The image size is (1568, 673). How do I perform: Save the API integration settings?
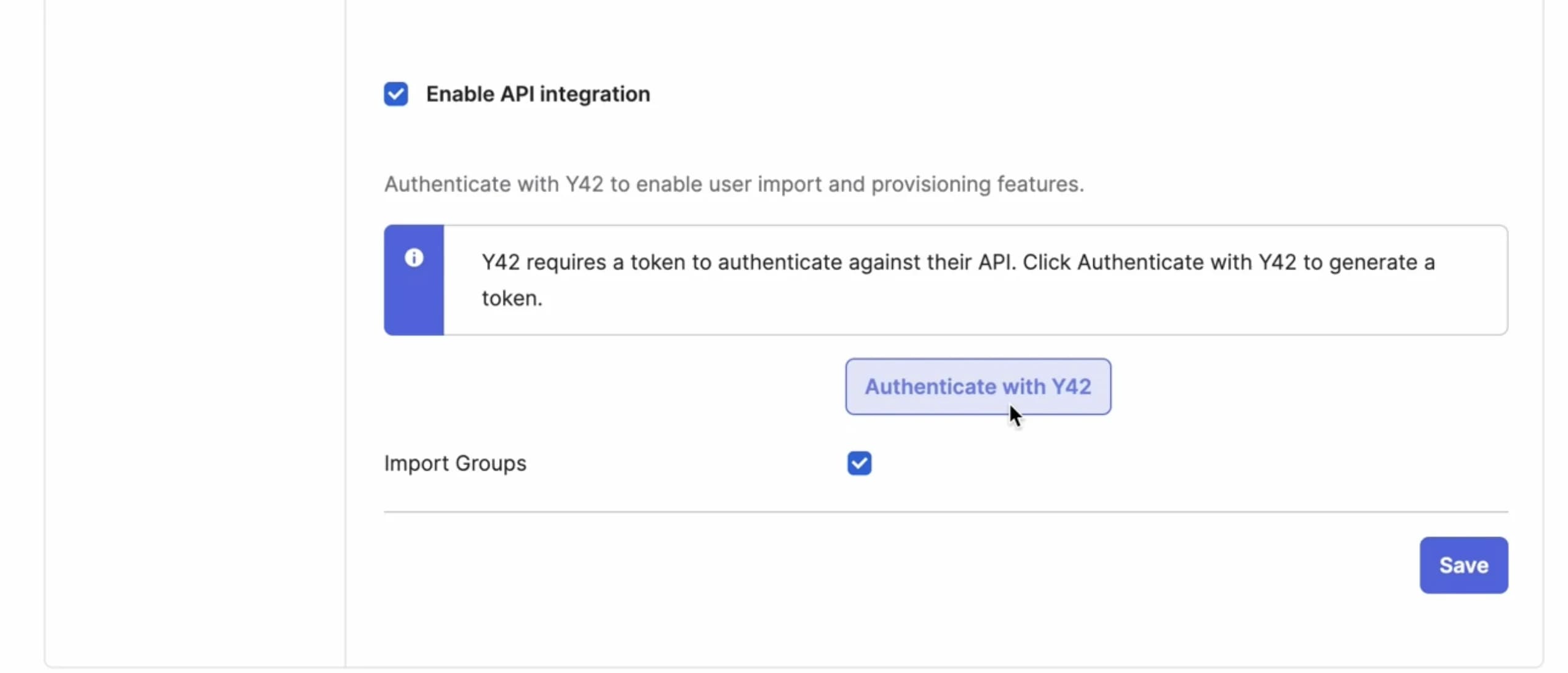(x=1463, y=565)
